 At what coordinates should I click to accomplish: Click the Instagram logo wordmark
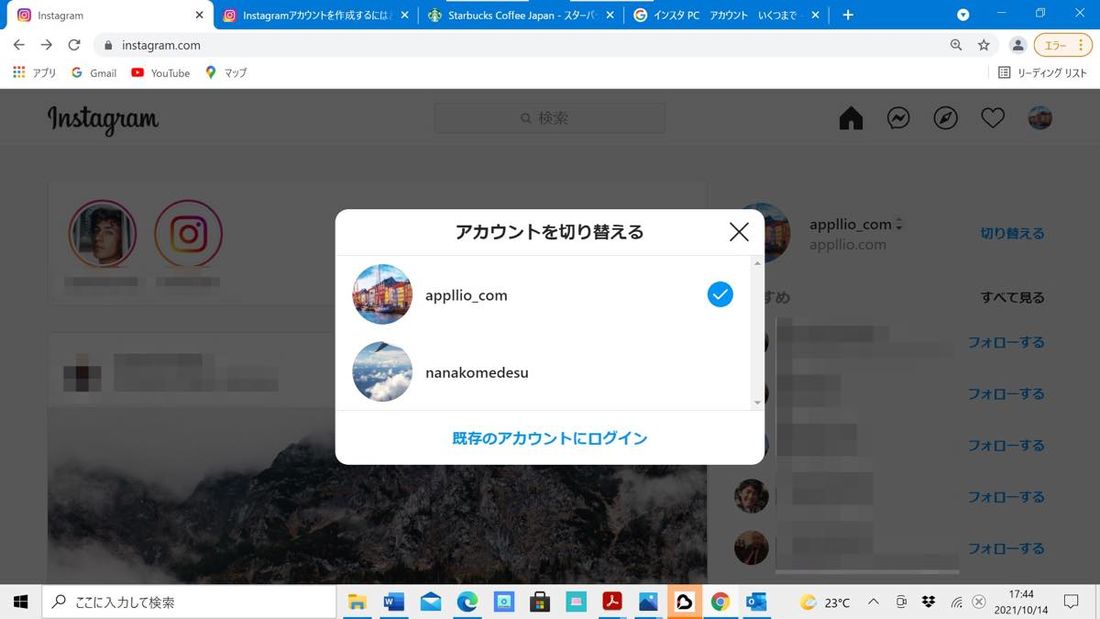(103, 119)
